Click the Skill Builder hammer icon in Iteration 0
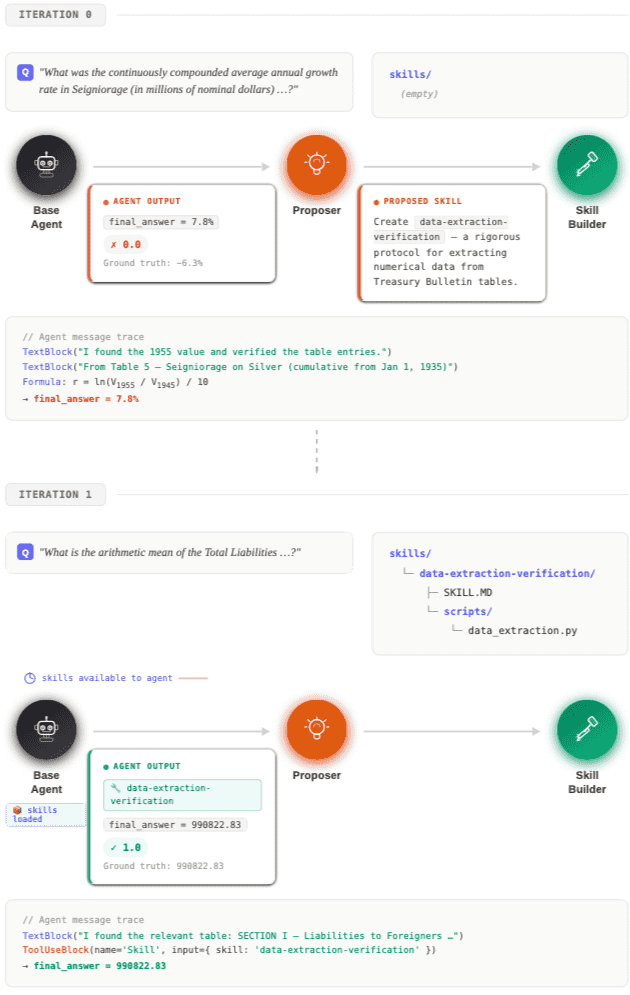The width and height of the screenshot is (630, 995). pyautogui.click(x=586, y=165)
